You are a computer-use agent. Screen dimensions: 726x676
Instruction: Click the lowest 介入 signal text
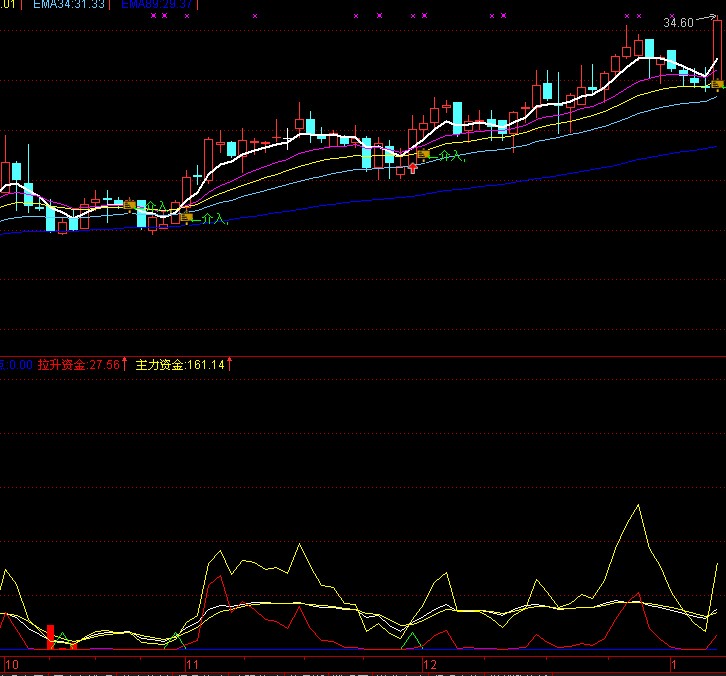pyautogui.click(x=213, y=218)
